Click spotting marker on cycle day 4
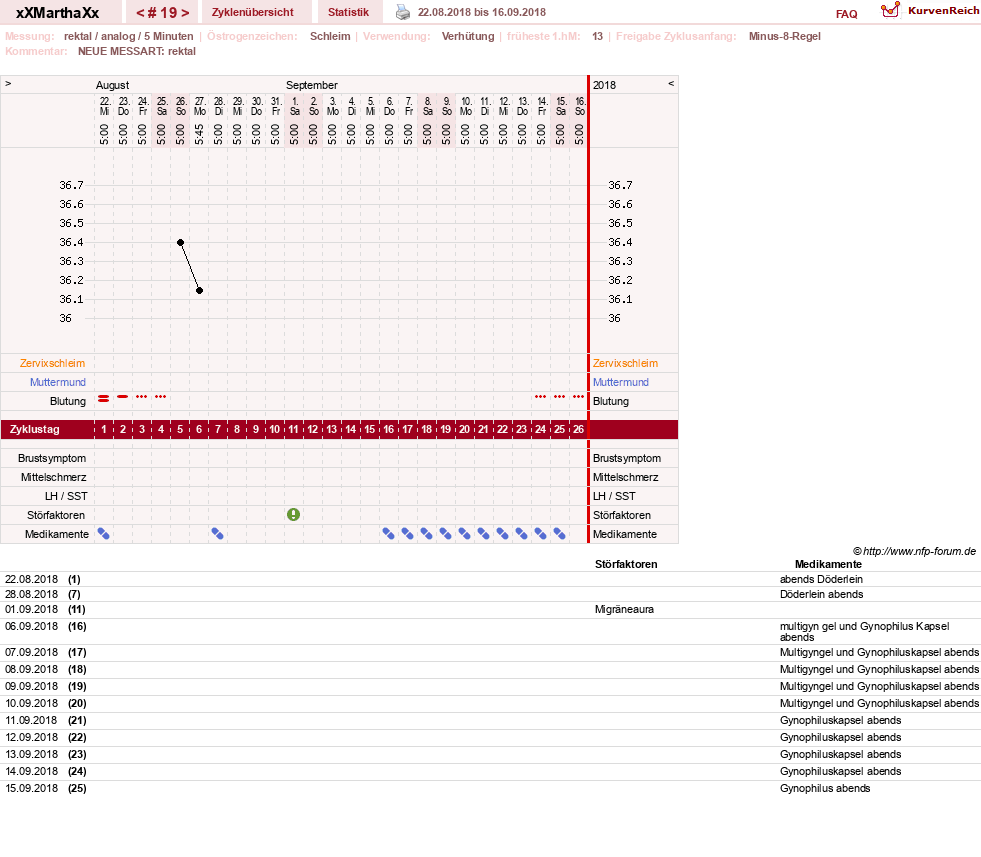Image resolution: width=981 pixels, height=857 pixels. coord(161,397)
